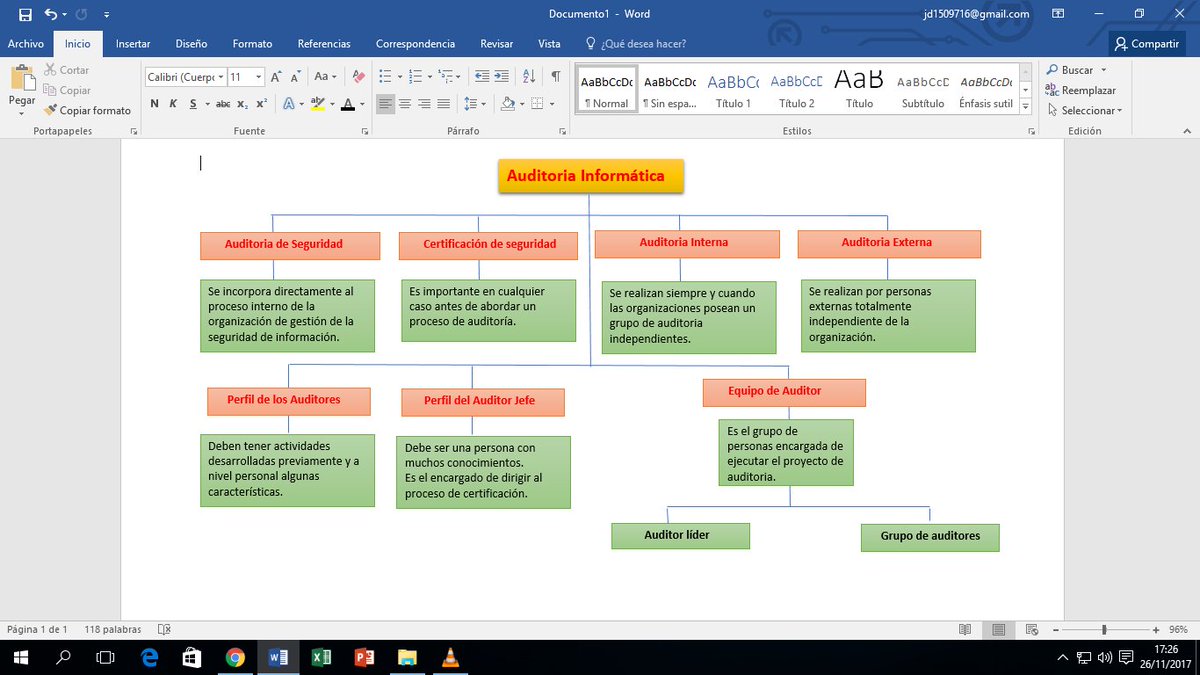Toggle underline with the S button
This screenshot has height=675, width=1200.
click(x=191, y=103)
